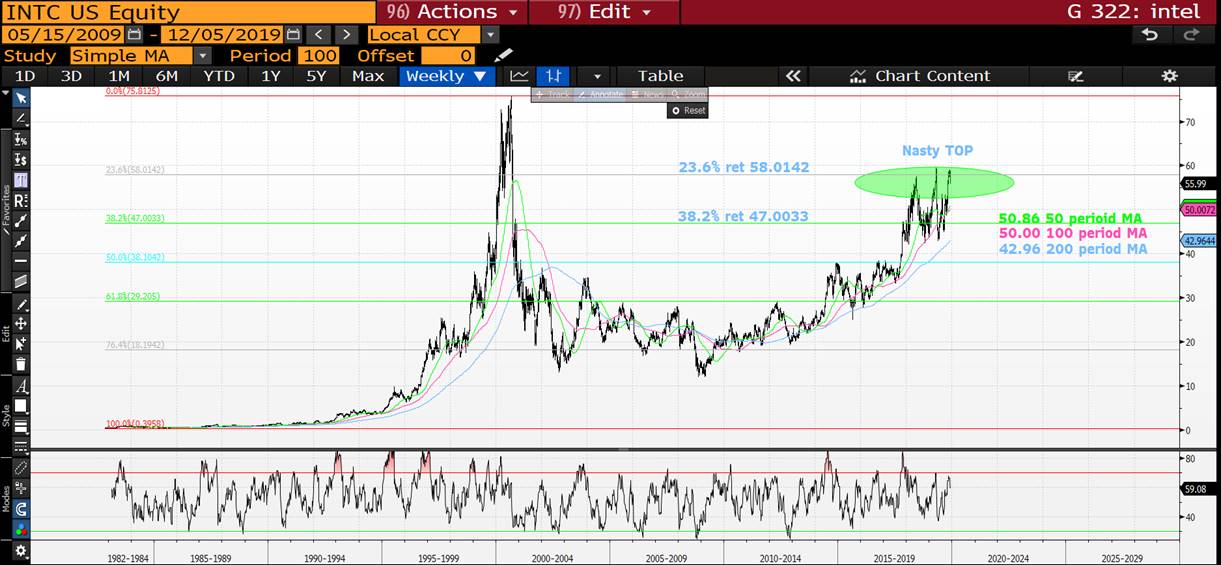Viewport: 1221px width, 565px height.
Task: Click the Nasty TOP annotation label
Action: click(x=937, y=151)
